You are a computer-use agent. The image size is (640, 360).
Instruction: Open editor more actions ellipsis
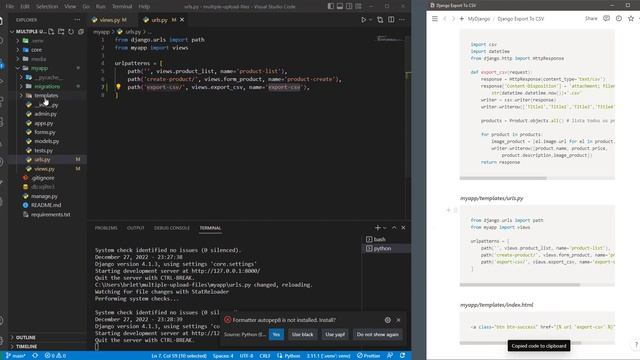402,20
